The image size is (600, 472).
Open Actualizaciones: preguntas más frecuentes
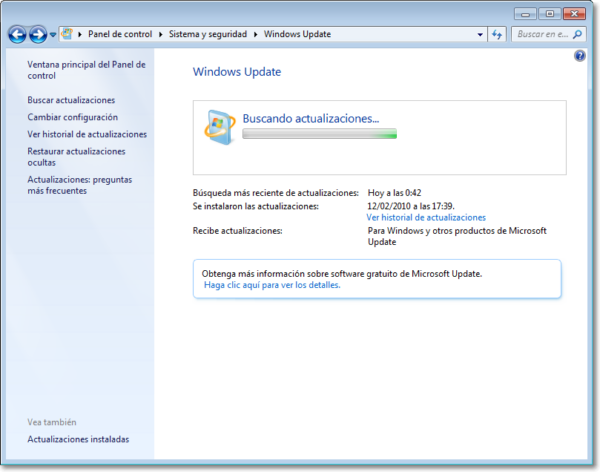coord(80,185)
